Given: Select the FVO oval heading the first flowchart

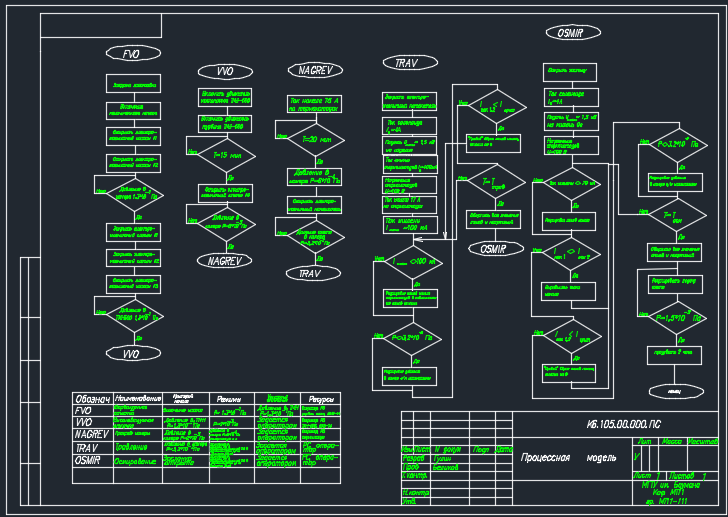Looking at the screenshot, I should 133,53.
